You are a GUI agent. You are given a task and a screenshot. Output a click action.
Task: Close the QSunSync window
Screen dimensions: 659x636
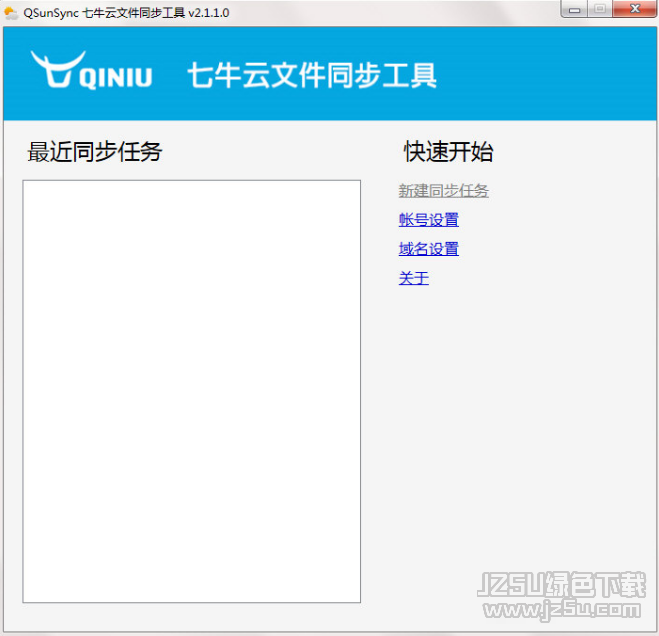click(635, 9)
